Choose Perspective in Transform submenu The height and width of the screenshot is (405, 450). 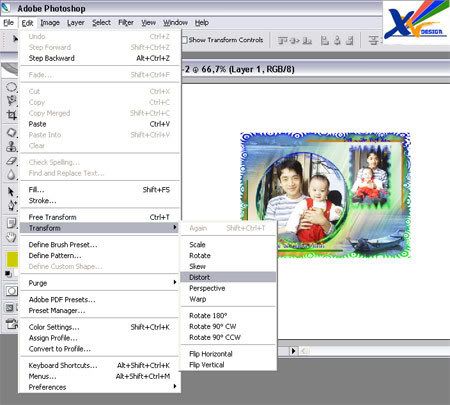(228, 288)
